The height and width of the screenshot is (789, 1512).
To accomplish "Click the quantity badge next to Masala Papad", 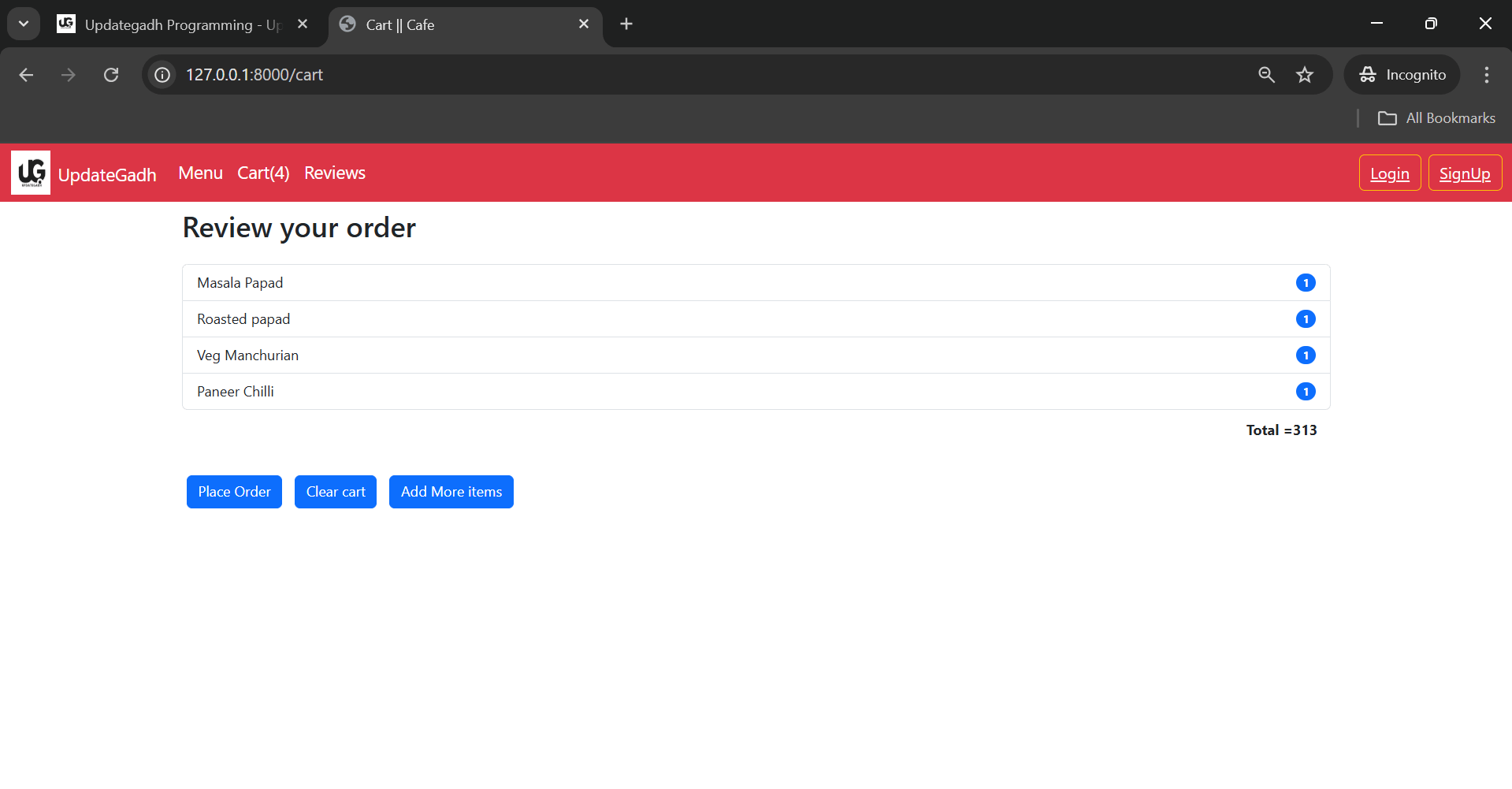I will (1306, 282).
